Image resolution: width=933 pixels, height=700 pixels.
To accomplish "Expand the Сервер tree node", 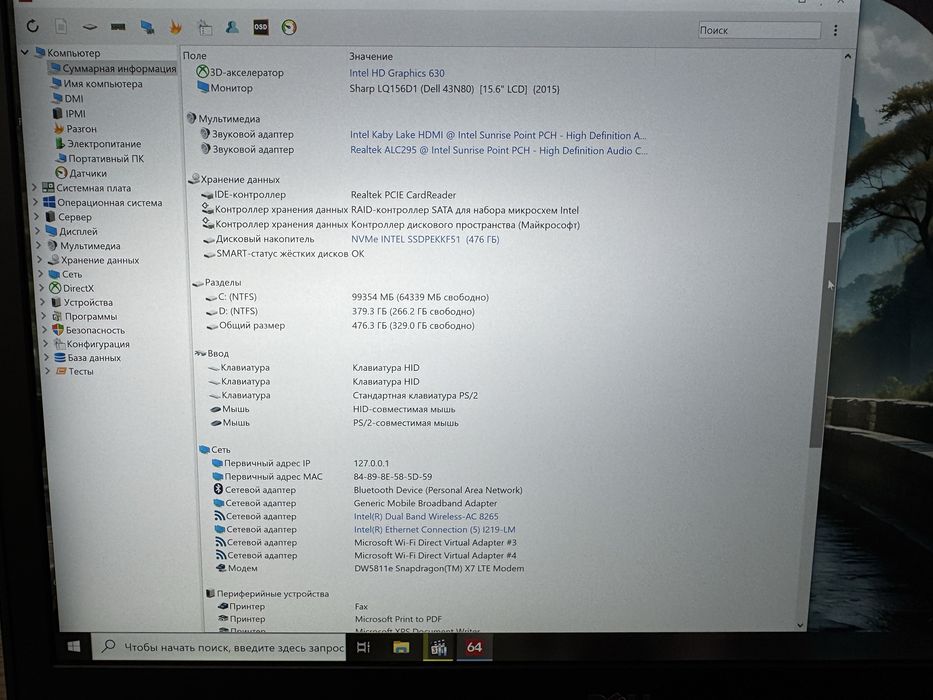I will (37, 217).
